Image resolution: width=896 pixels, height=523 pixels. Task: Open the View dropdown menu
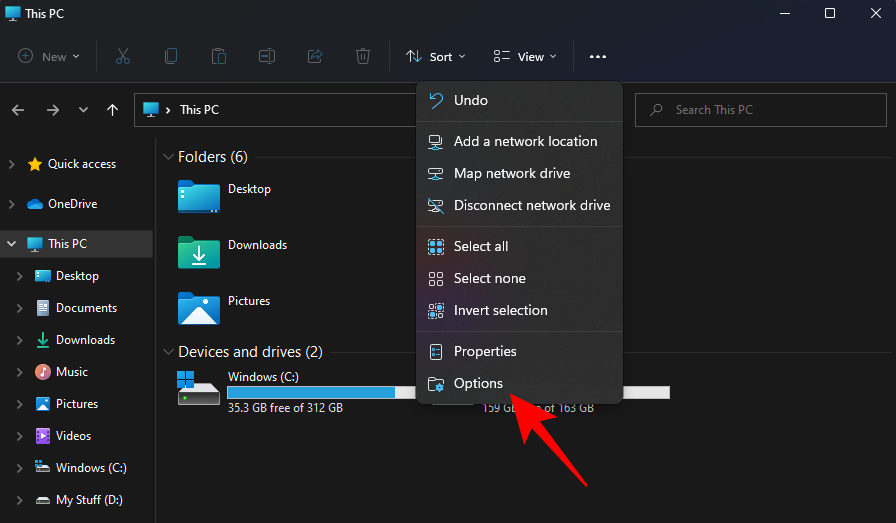(x=526, y=57)
